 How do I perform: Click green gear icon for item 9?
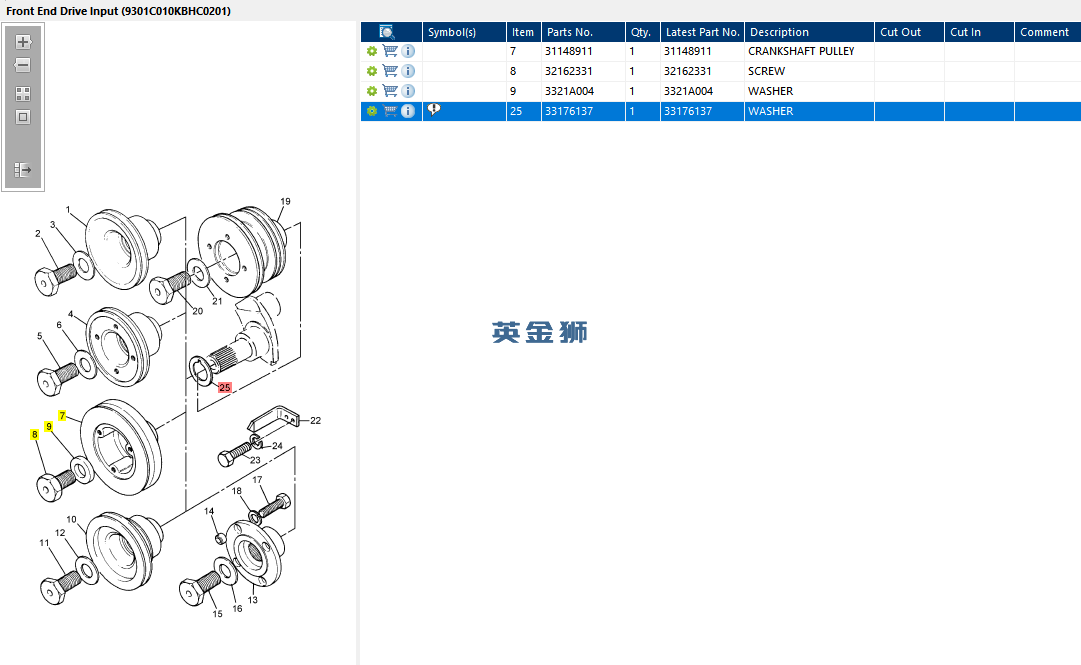(372, 91)
